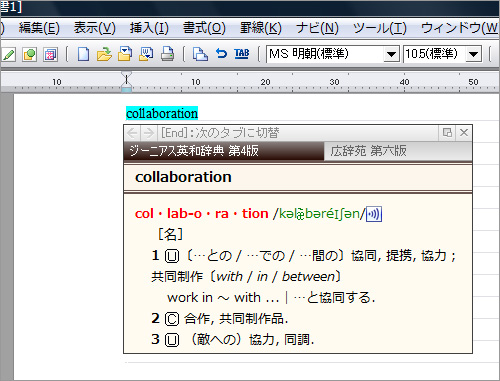
Task: Go back in dictionary popup
Action: click(132, 133)
